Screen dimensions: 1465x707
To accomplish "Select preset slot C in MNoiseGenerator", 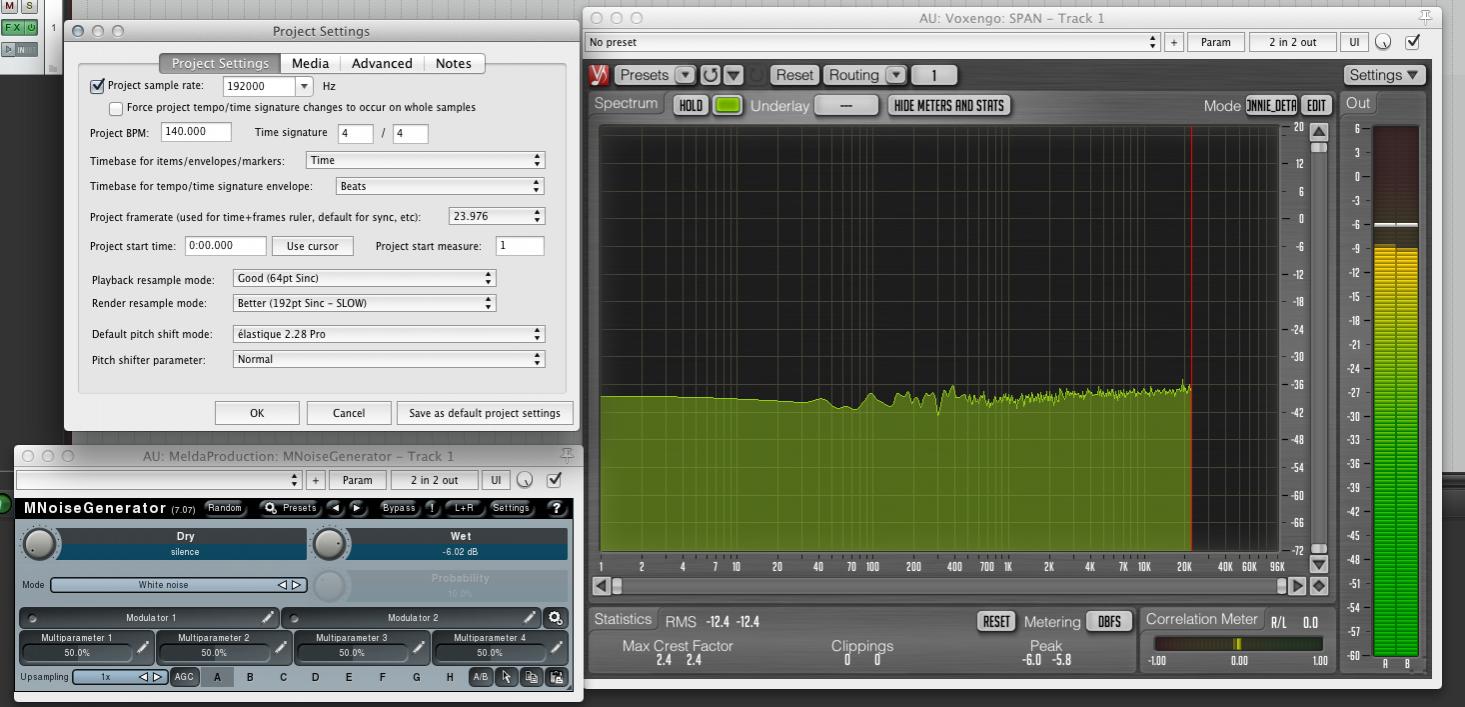I will click(283, 677).
